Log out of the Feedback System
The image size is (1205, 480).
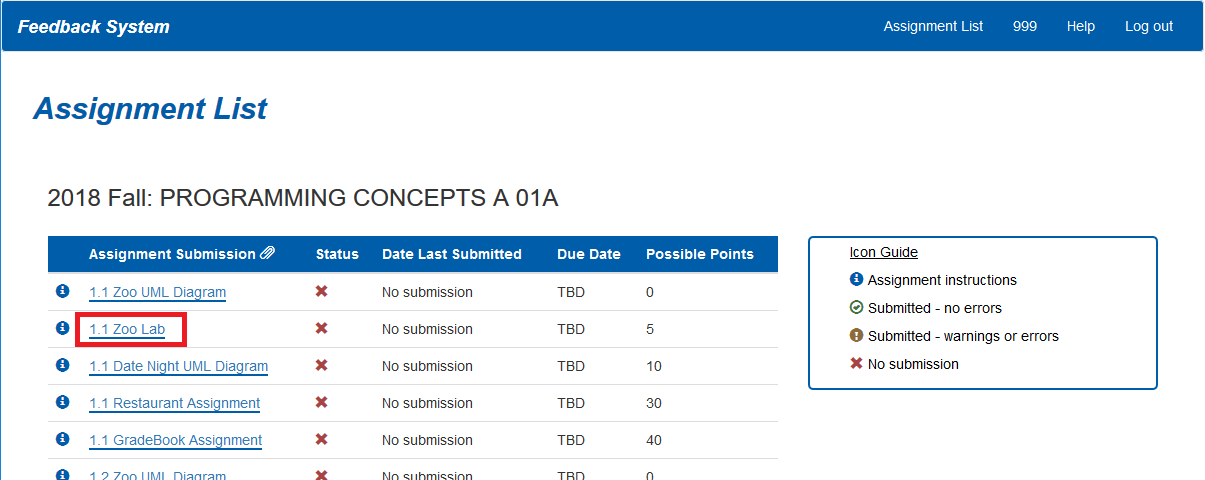coord(1148,27)
